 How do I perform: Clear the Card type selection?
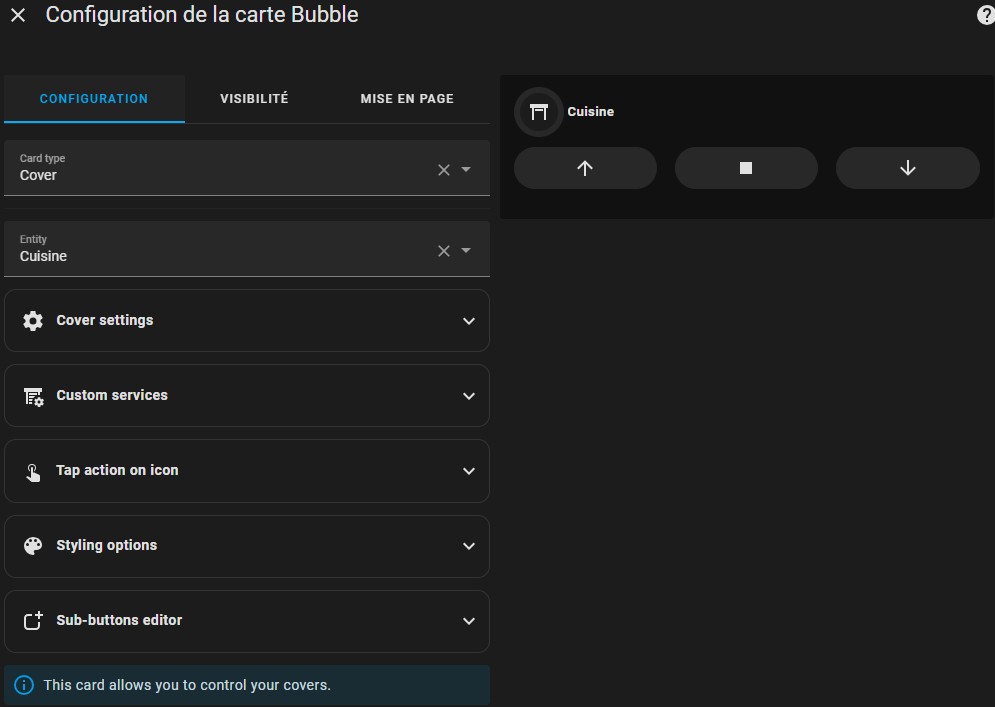(x=444, y=169)
